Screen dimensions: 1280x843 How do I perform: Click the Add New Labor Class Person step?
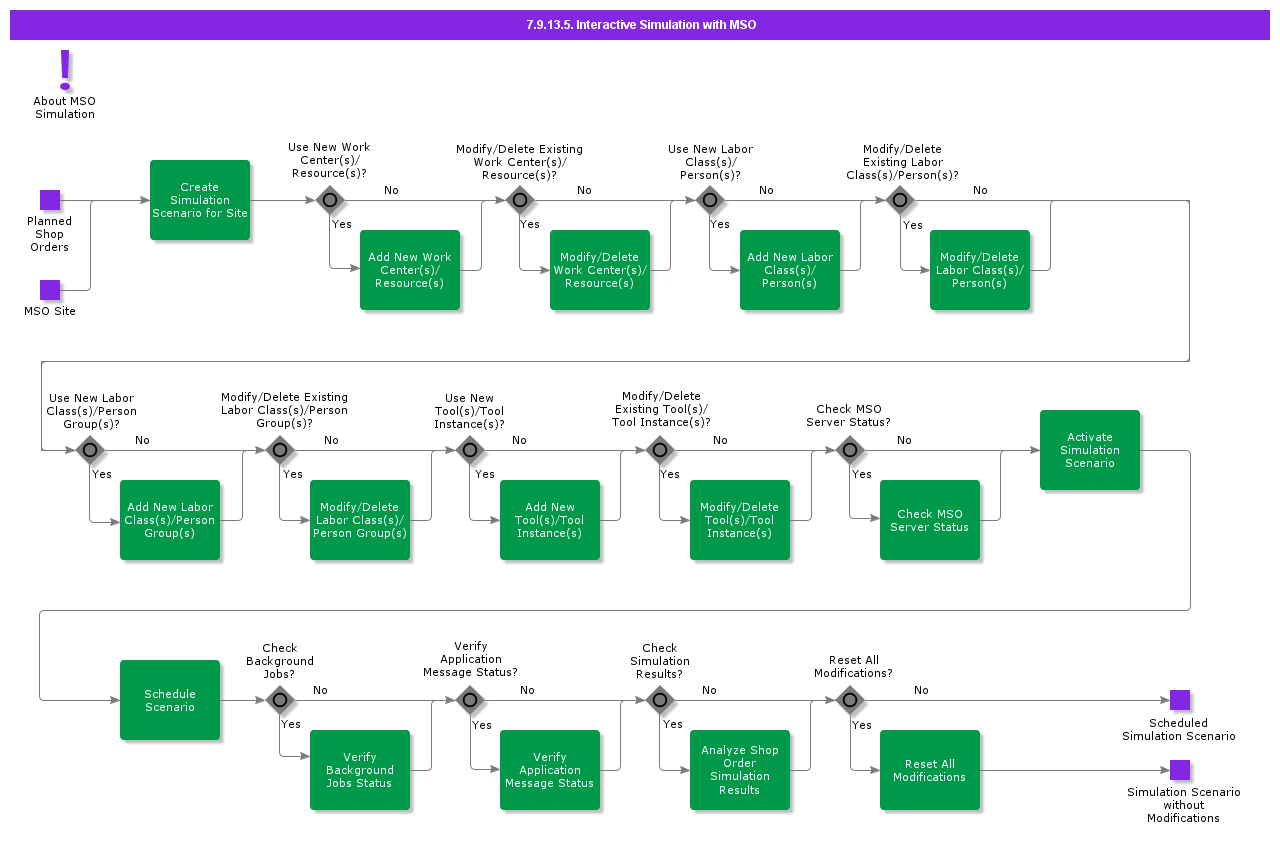pos(790,270)
